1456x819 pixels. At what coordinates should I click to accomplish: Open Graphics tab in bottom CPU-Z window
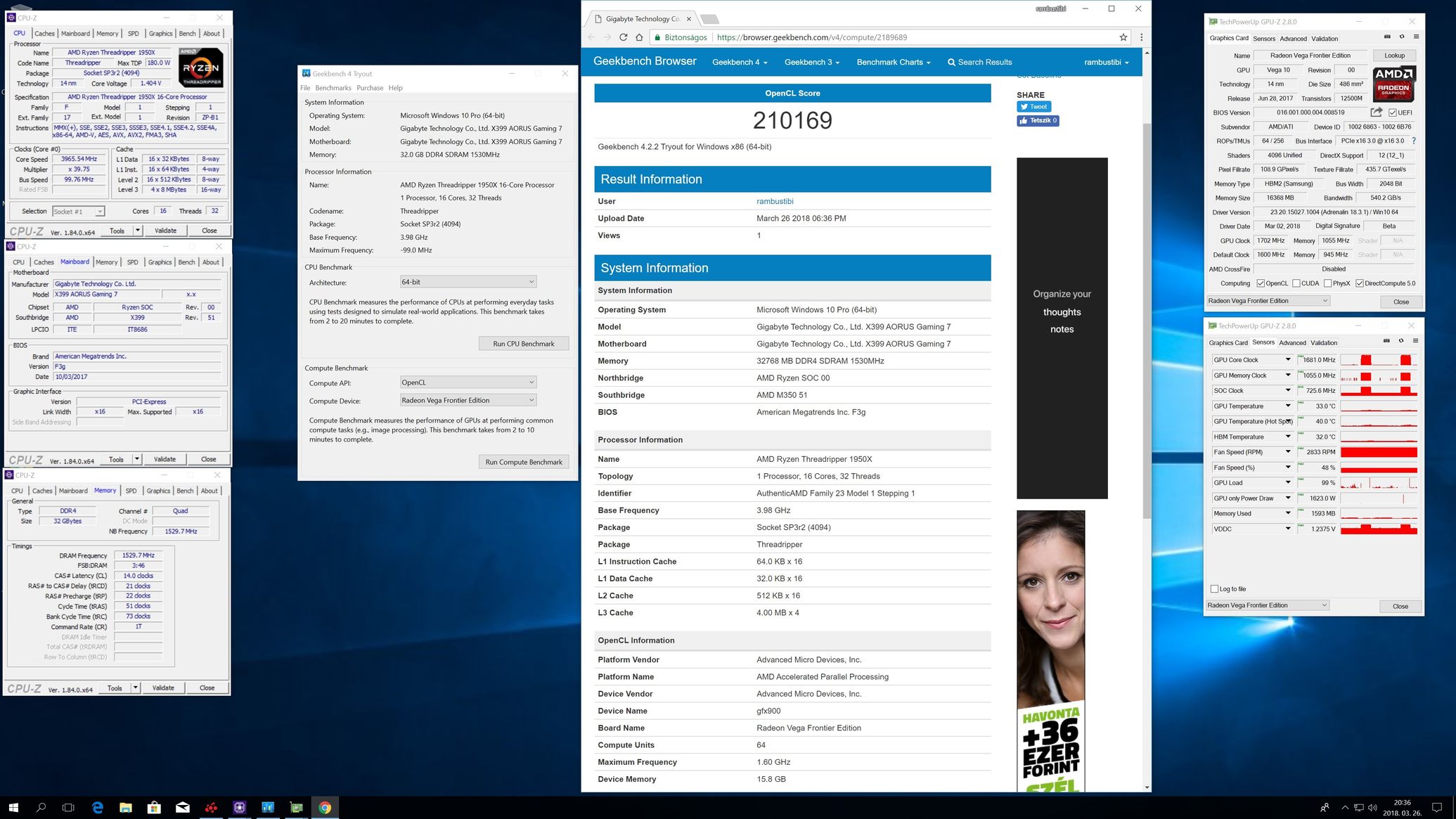pos(158,491)
